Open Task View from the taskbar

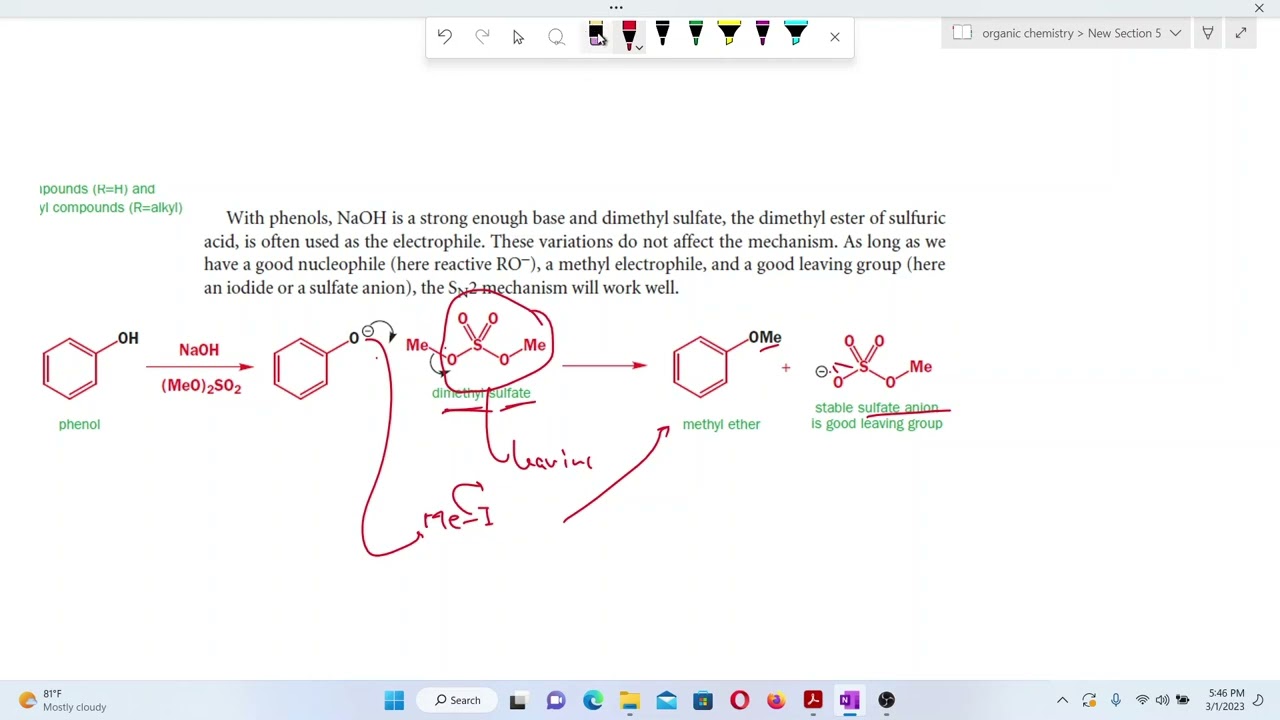coord(518,700)
